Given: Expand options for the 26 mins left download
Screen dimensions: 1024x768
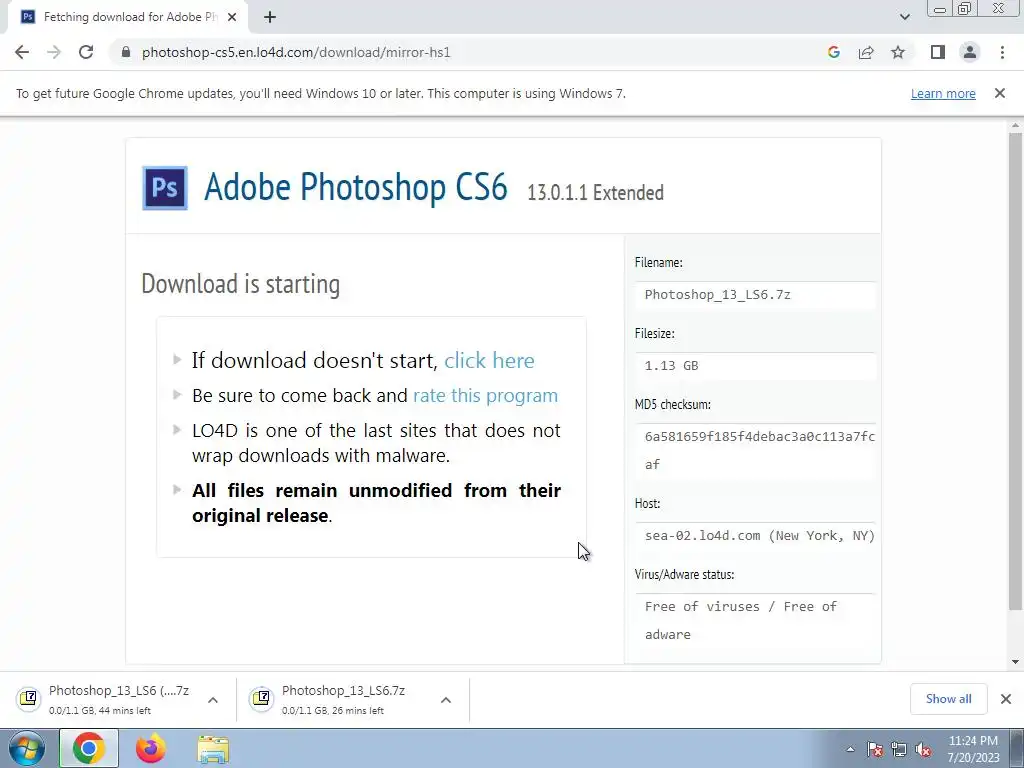Looking at the screenshot, I should tap(445, 700).
